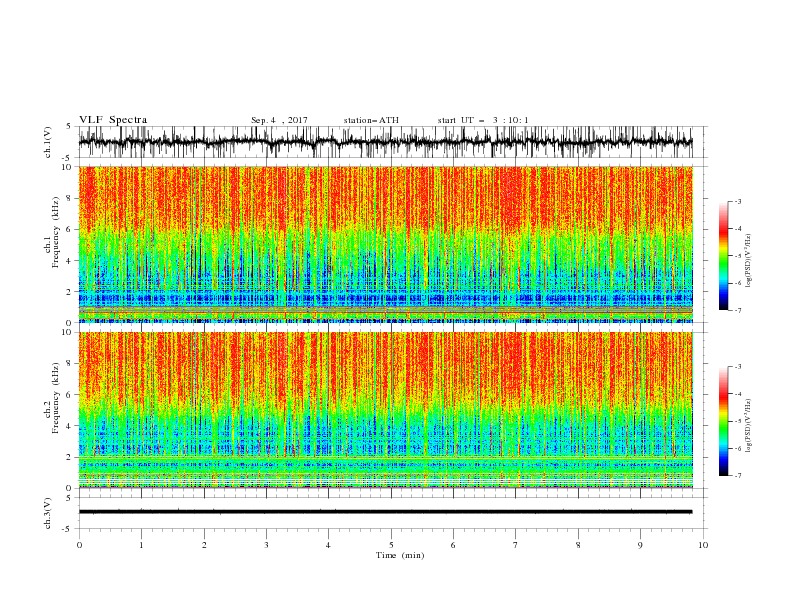The image size is (792, 612).
Task: Click the ch.1 color scale "log(PSD)(V²/Hz)" label
Action: coord(749,261)
